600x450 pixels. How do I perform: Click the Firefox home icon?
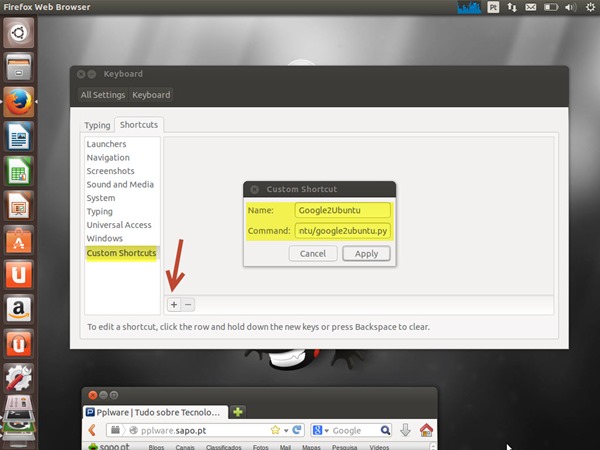pyautogui.click(x=426, y=430)
